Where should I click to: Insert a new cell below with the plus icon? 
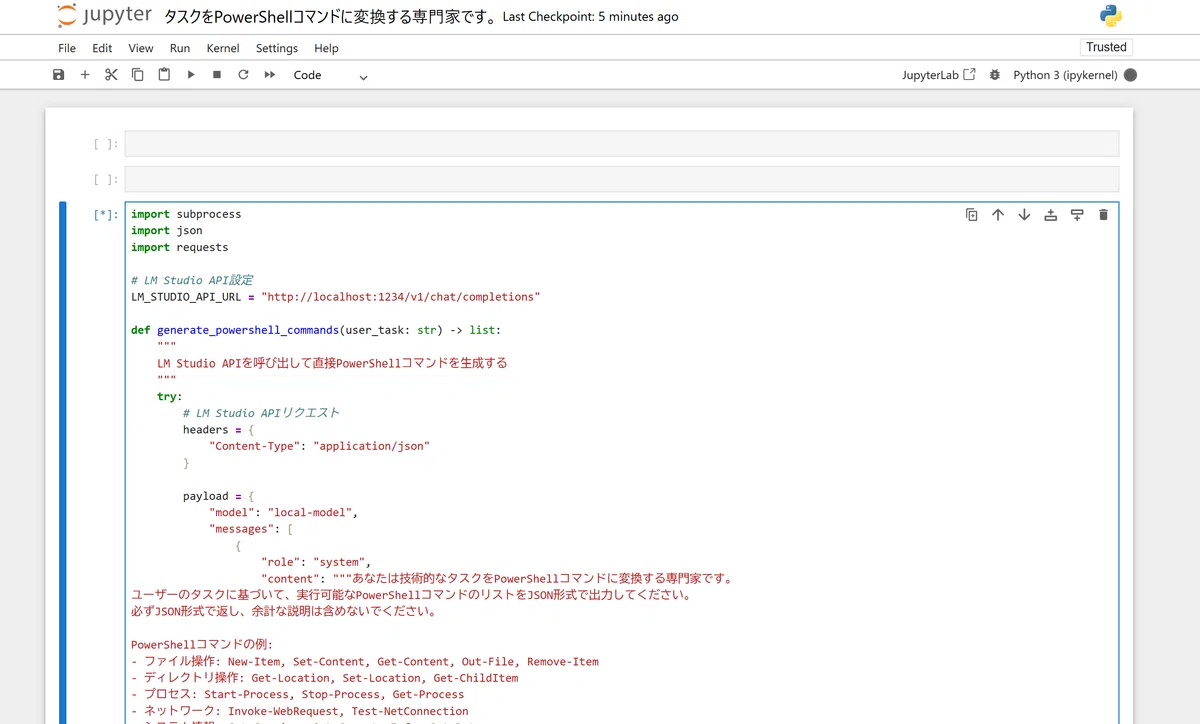tap(85, 75)
